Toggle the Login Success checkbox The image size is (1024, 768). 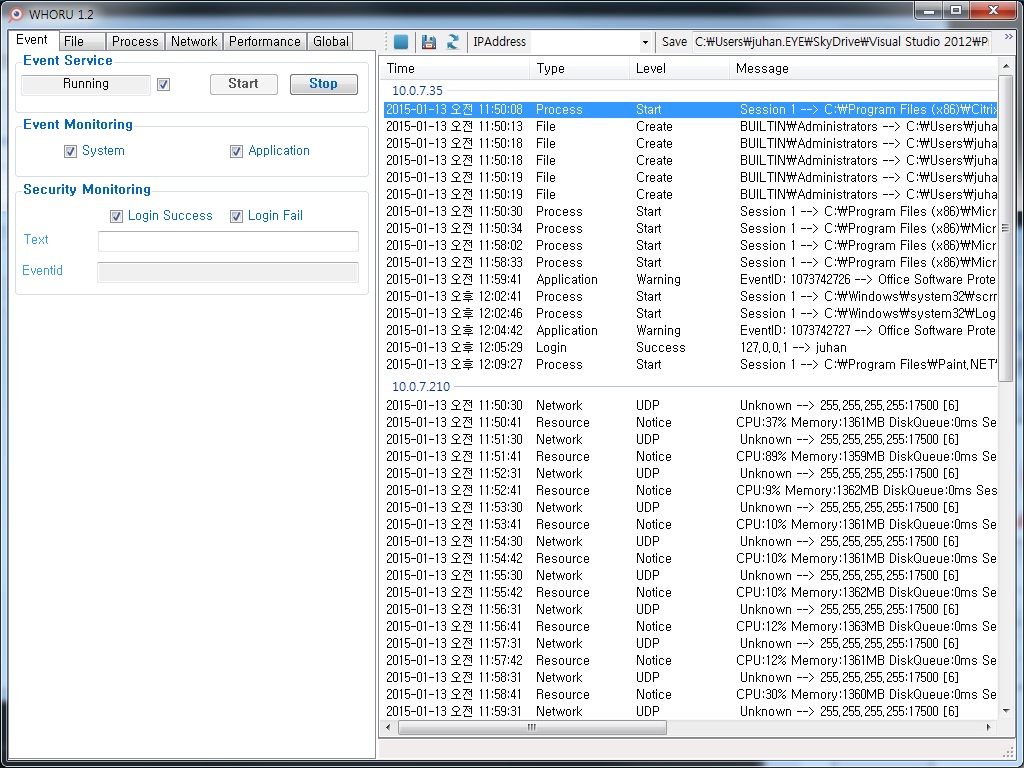tap(117, 217)
